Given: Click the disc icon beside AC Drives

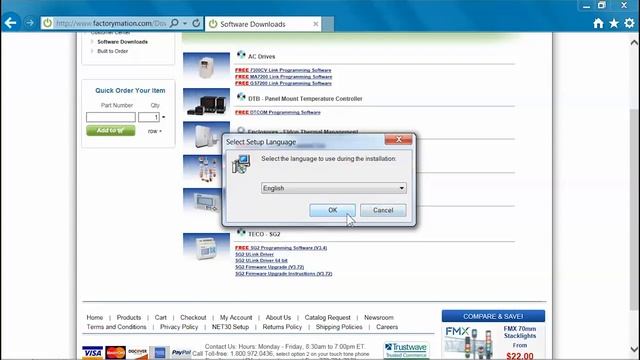Looking at the screenshot, I should tap(241, 55).
